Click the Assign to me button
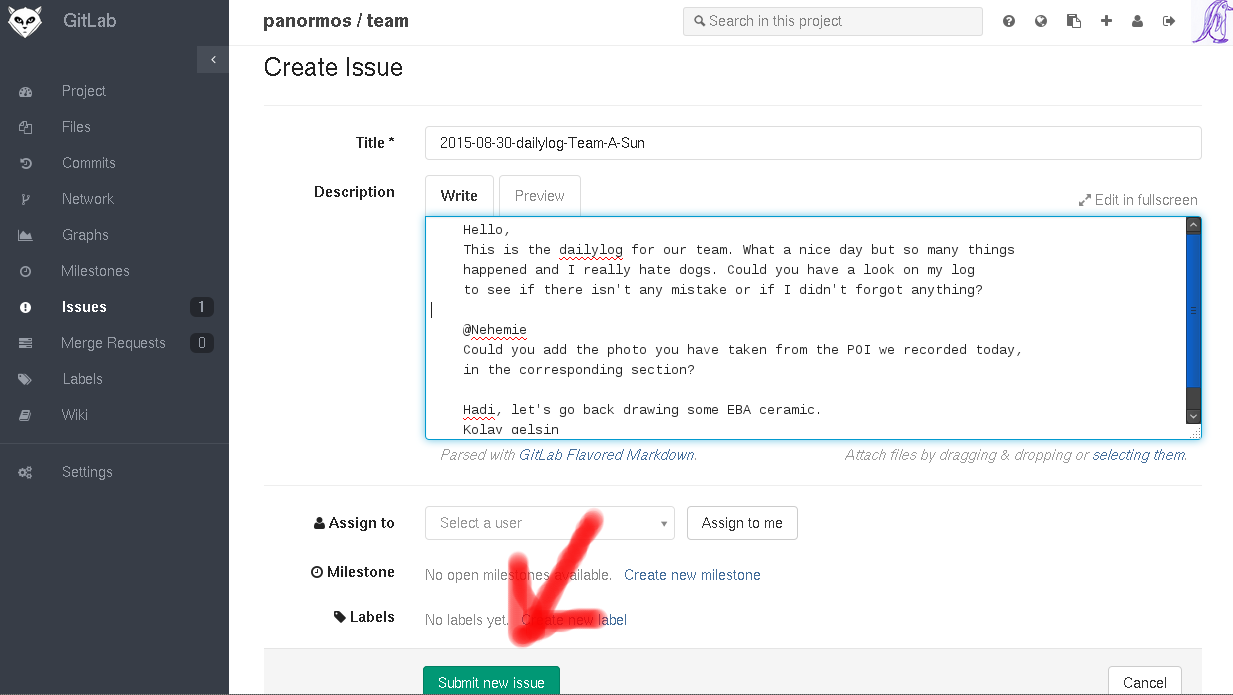This screenshot has height=695, width=1233. (742, 523)
